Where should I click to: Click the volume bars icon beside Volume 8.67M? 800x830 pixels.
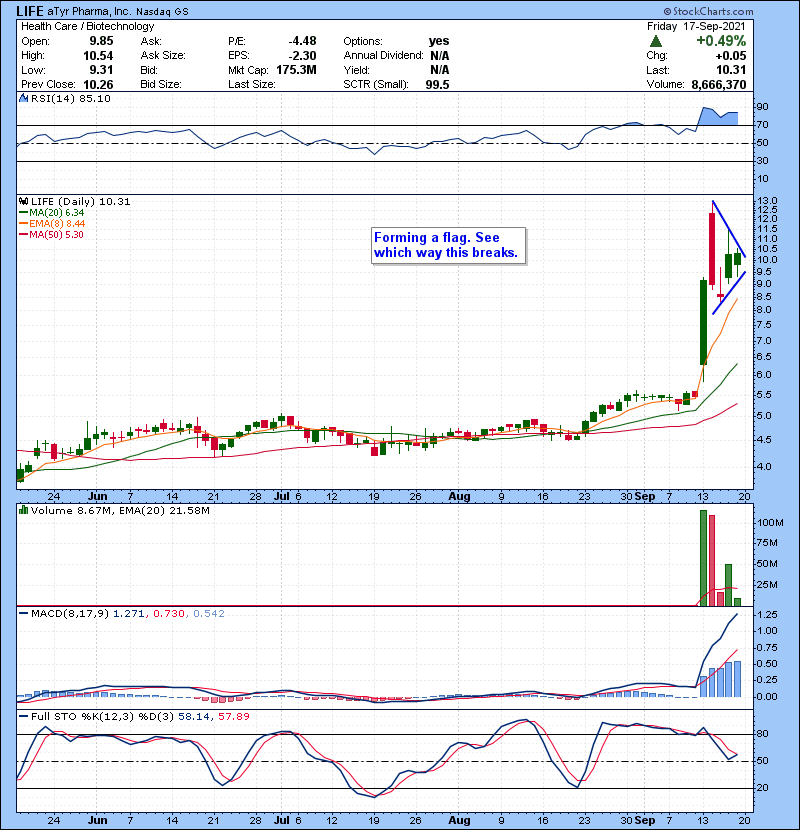23,510
